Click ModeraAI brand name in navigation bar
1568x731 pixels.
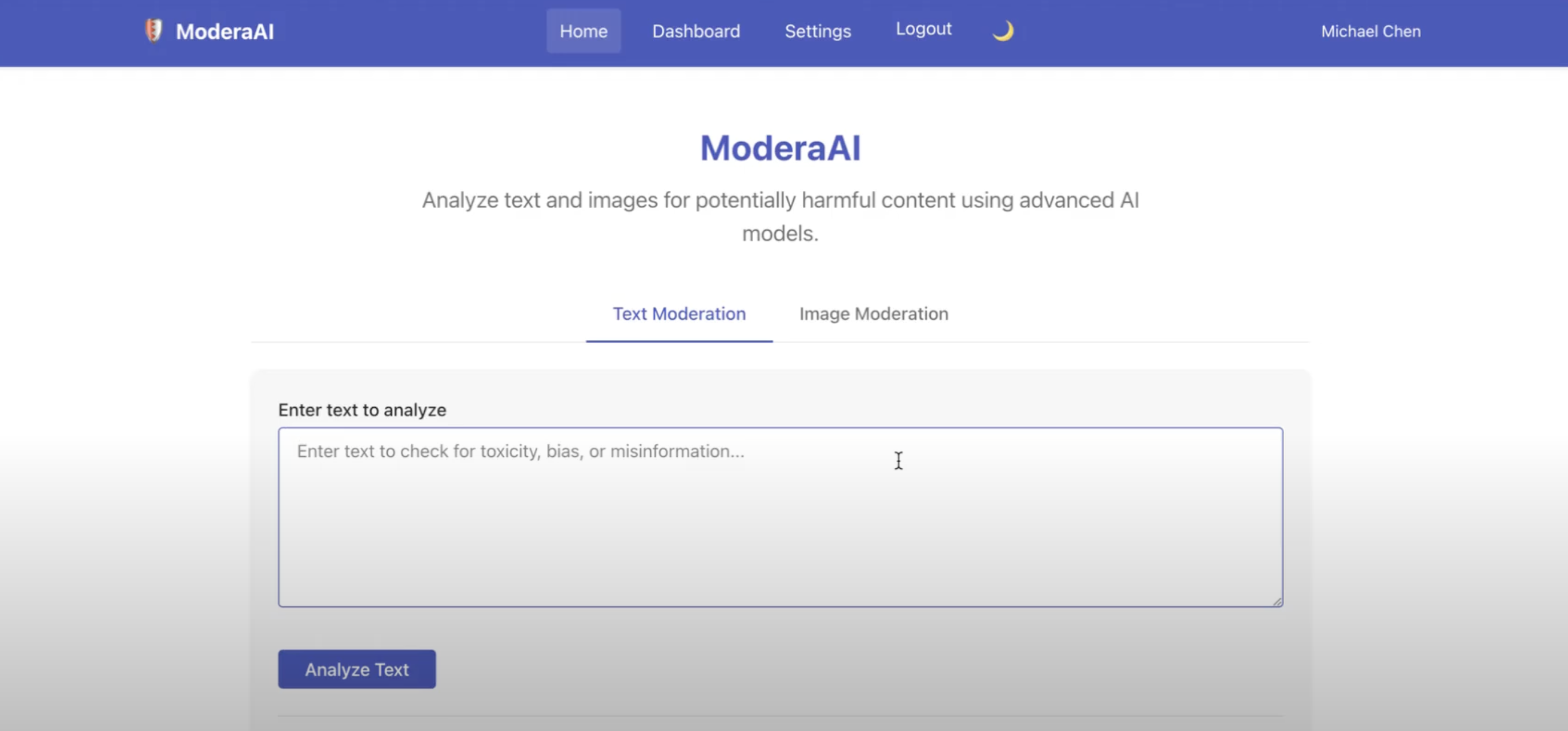pyautogui.click(x=224, y=30)
